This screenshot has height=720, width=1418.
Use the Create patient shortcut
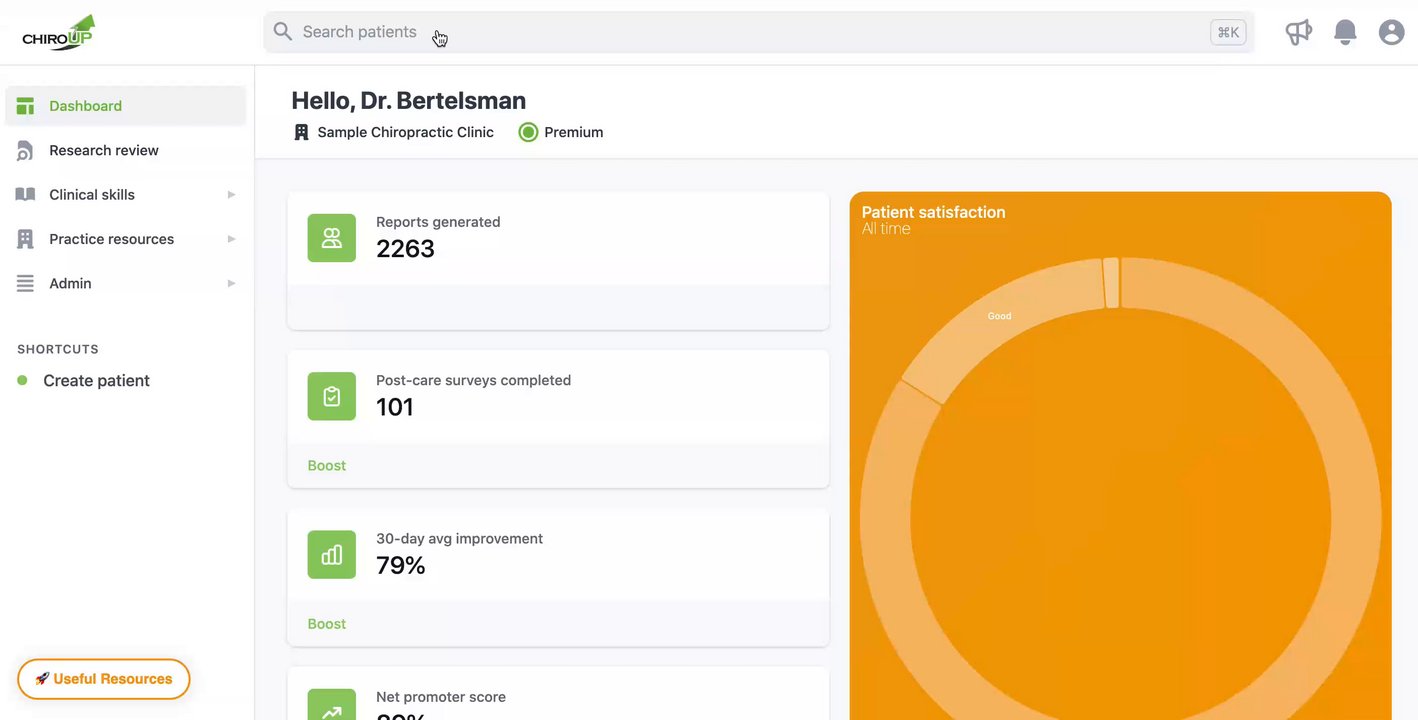96,380
